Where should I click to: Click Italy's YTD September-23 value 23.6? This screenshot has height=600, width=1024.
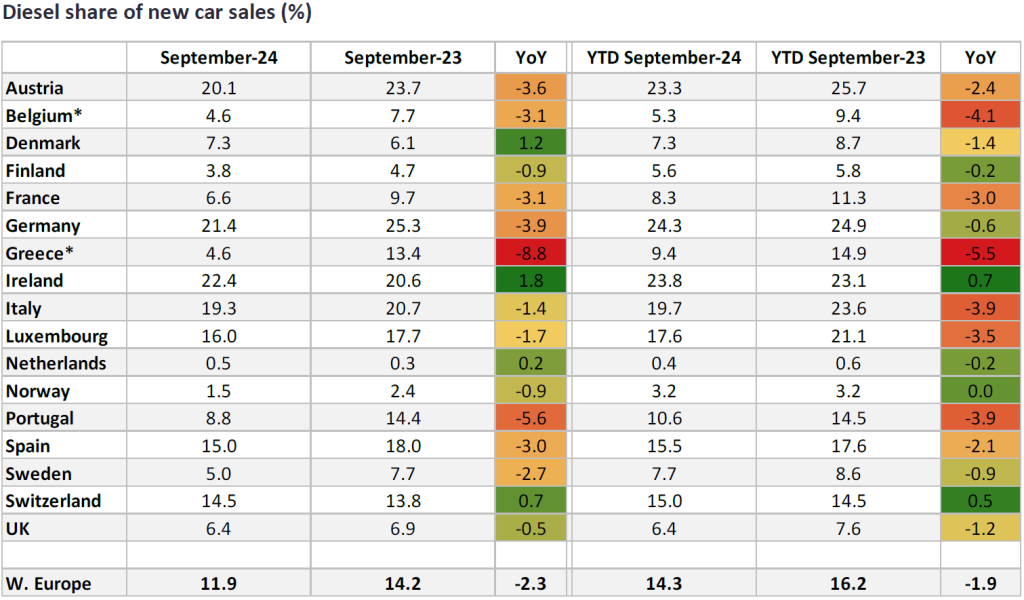tap(848, 308)
